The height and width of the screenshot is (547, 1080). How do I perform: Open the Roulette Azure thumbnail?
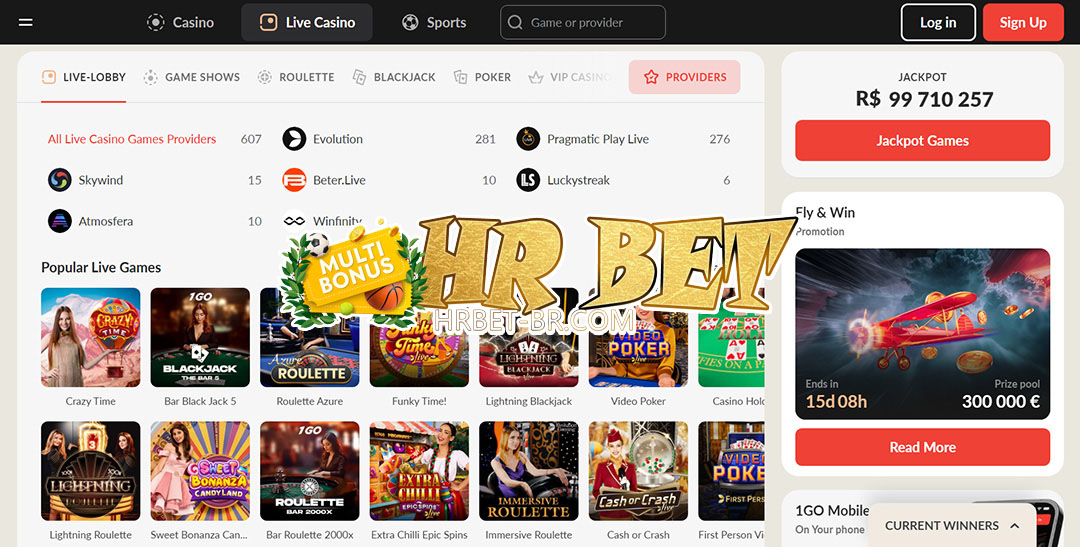pos(310,338)
